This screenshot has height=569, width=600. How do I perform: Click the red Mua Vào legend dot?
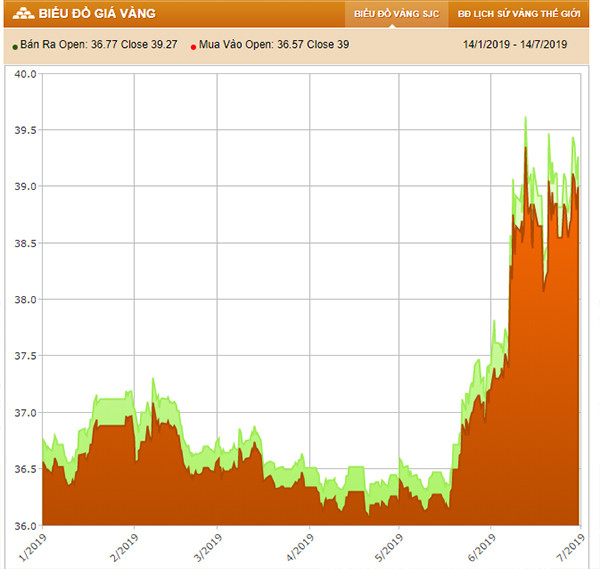point(193,46)
